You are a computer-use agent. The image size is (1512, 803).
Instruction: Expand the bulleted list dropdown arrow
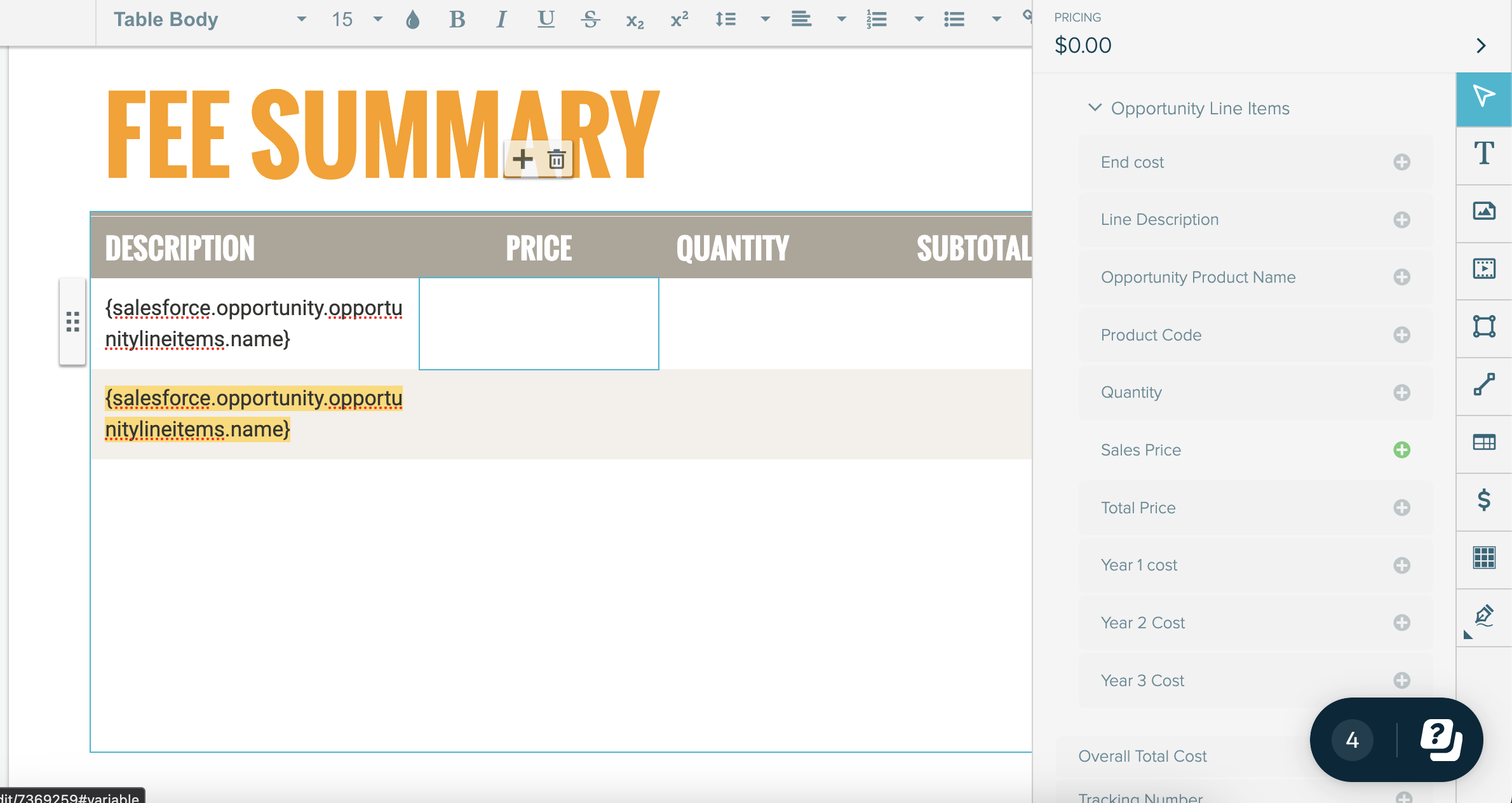click(x=996, y=20)
